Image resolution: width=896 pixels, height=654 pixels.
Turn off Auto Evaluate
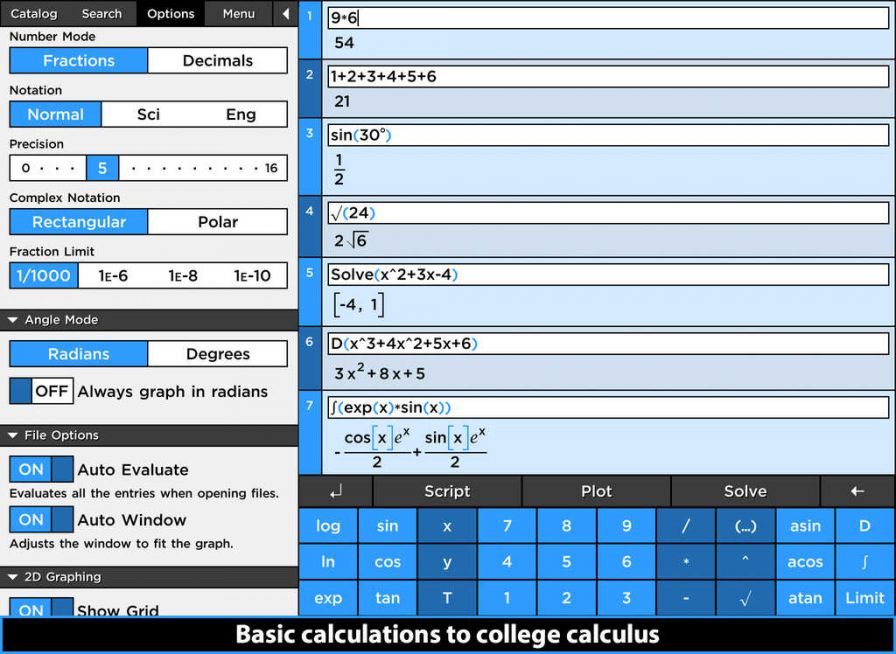pyautogui.click(x=40, y=469)
